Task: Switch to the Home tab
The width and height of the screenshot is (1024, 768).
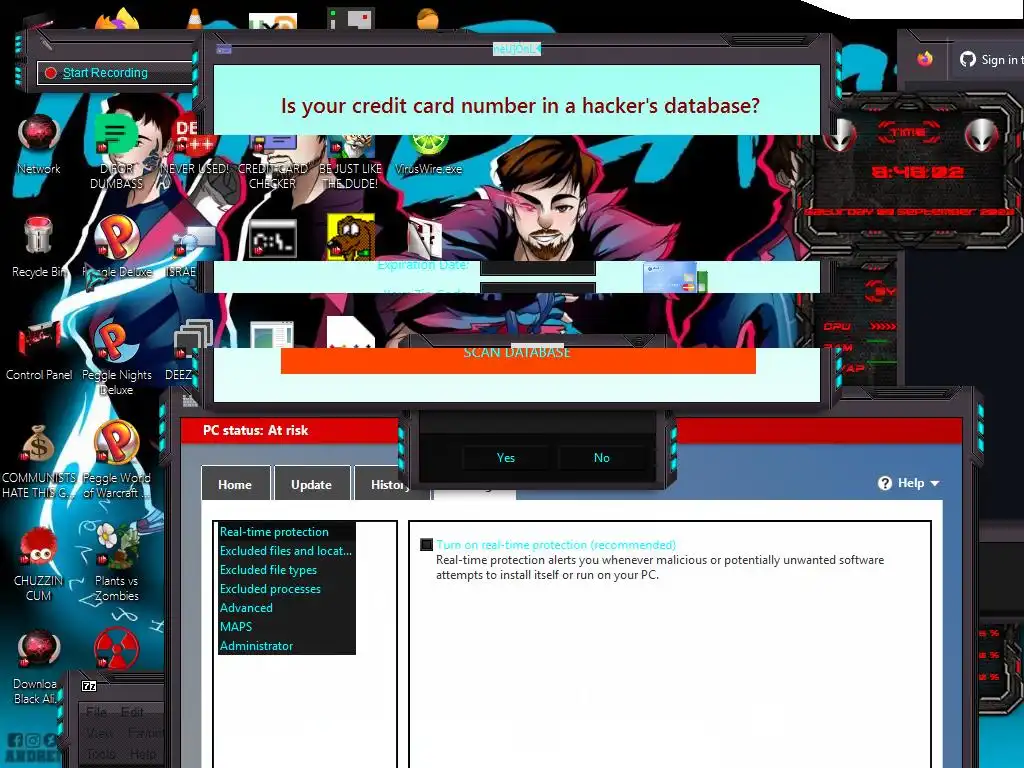Action: (x=235, y=483)
